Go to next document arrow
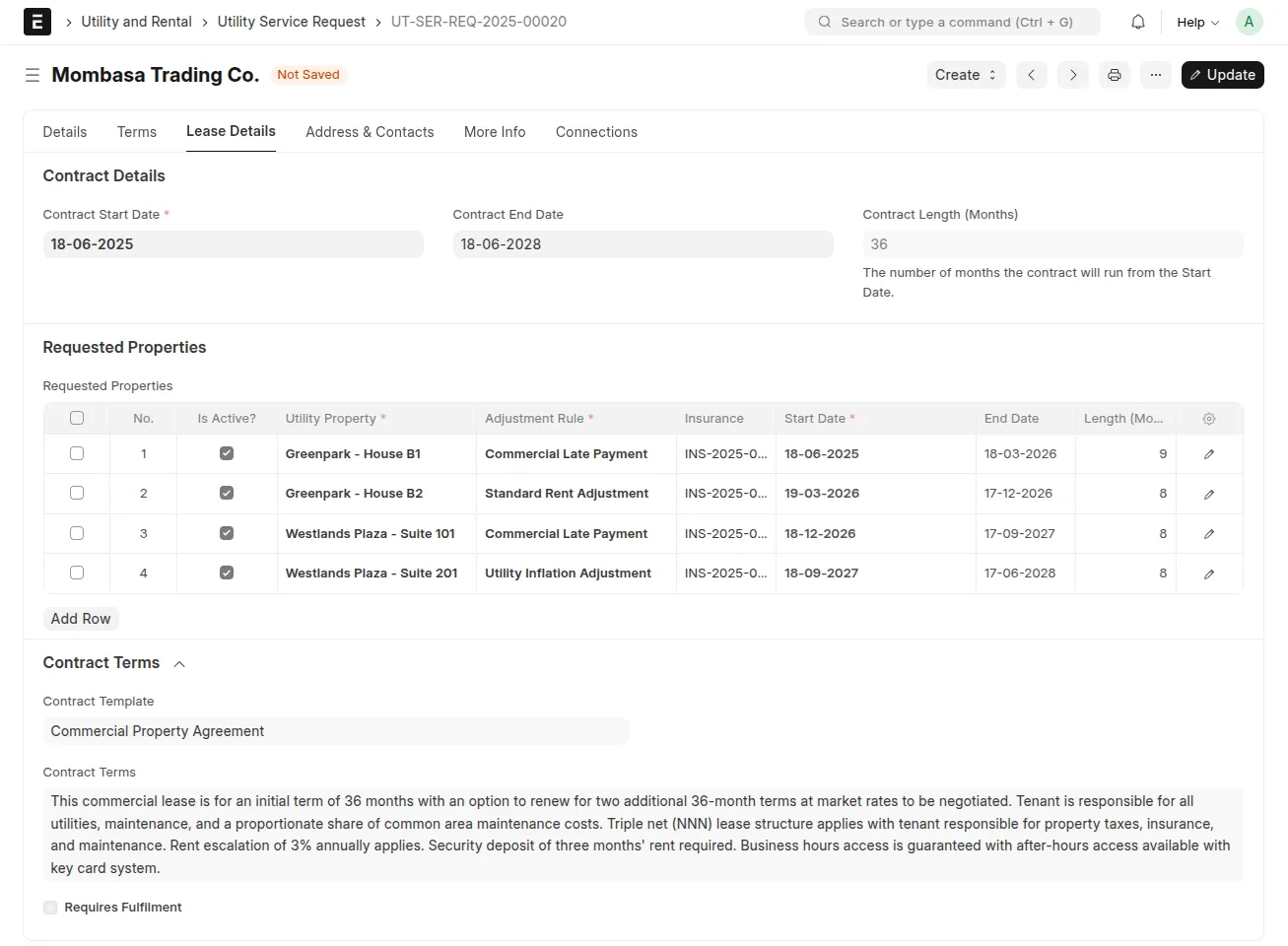 (x=1073, y=75)
